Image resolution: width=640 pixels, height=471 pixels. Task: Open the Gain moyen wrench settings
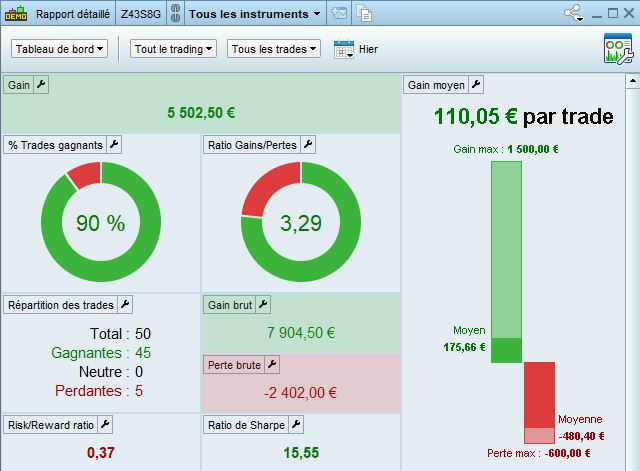coord(476,84)
